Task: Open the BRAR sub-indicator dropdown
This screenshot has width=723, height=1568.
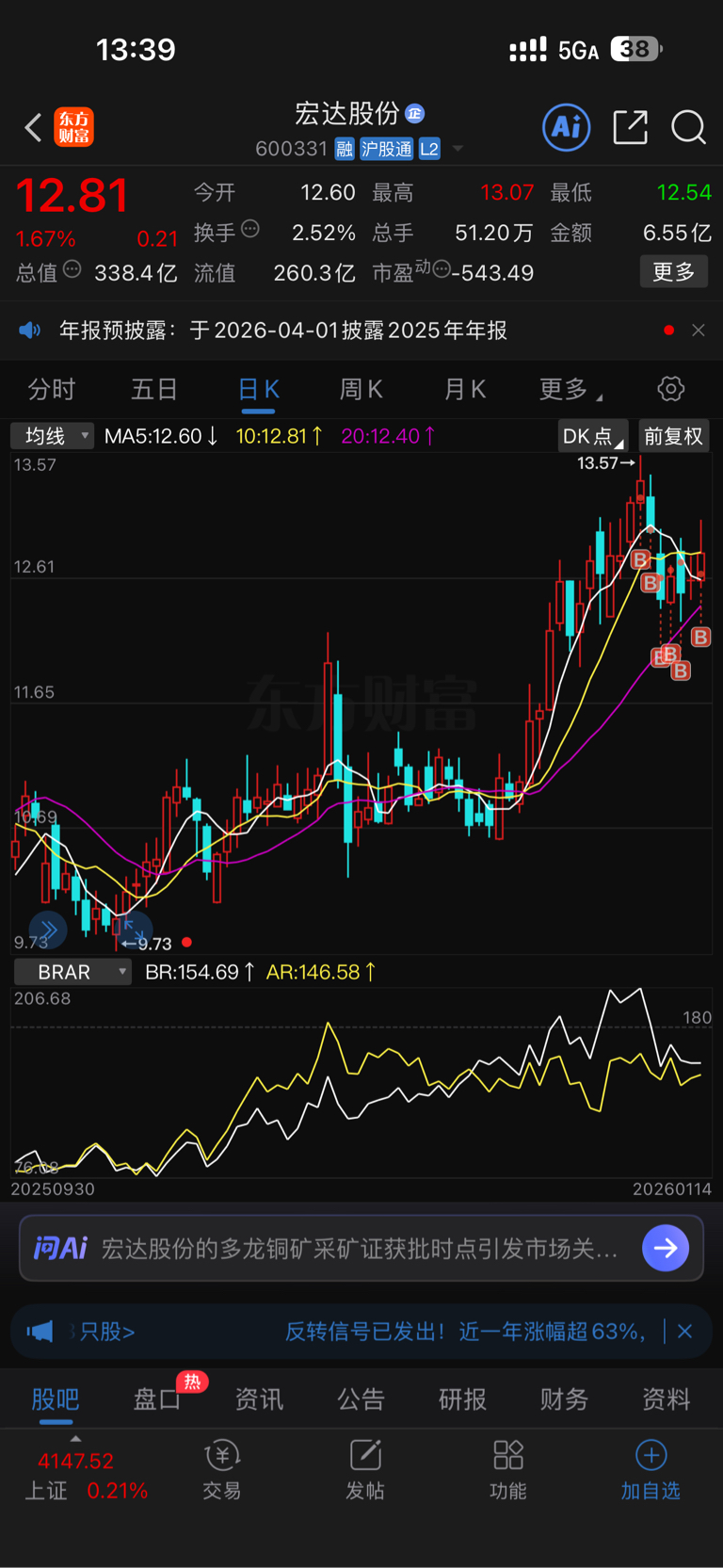Action: point(72,972)
